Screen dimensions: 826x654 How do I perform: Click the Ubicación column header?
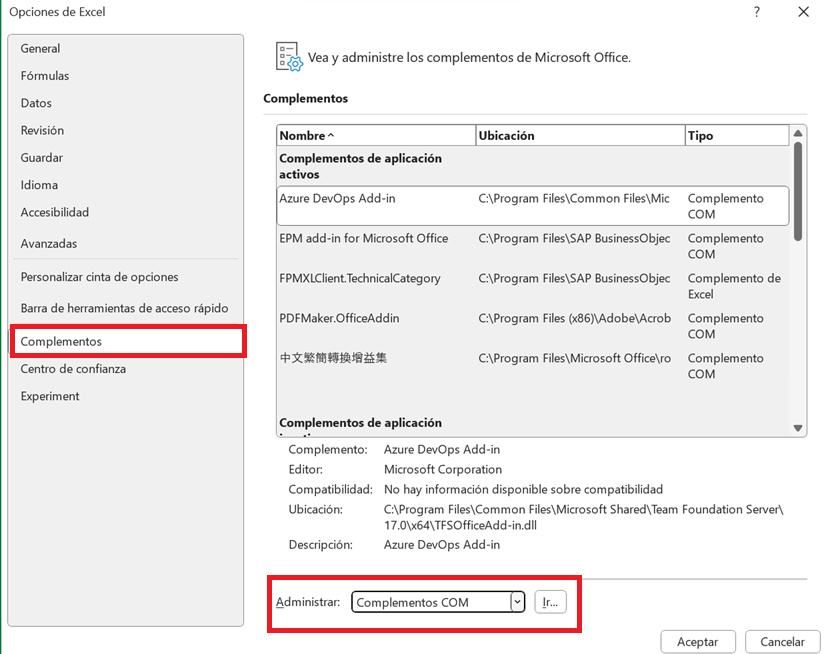pos(580,135)
